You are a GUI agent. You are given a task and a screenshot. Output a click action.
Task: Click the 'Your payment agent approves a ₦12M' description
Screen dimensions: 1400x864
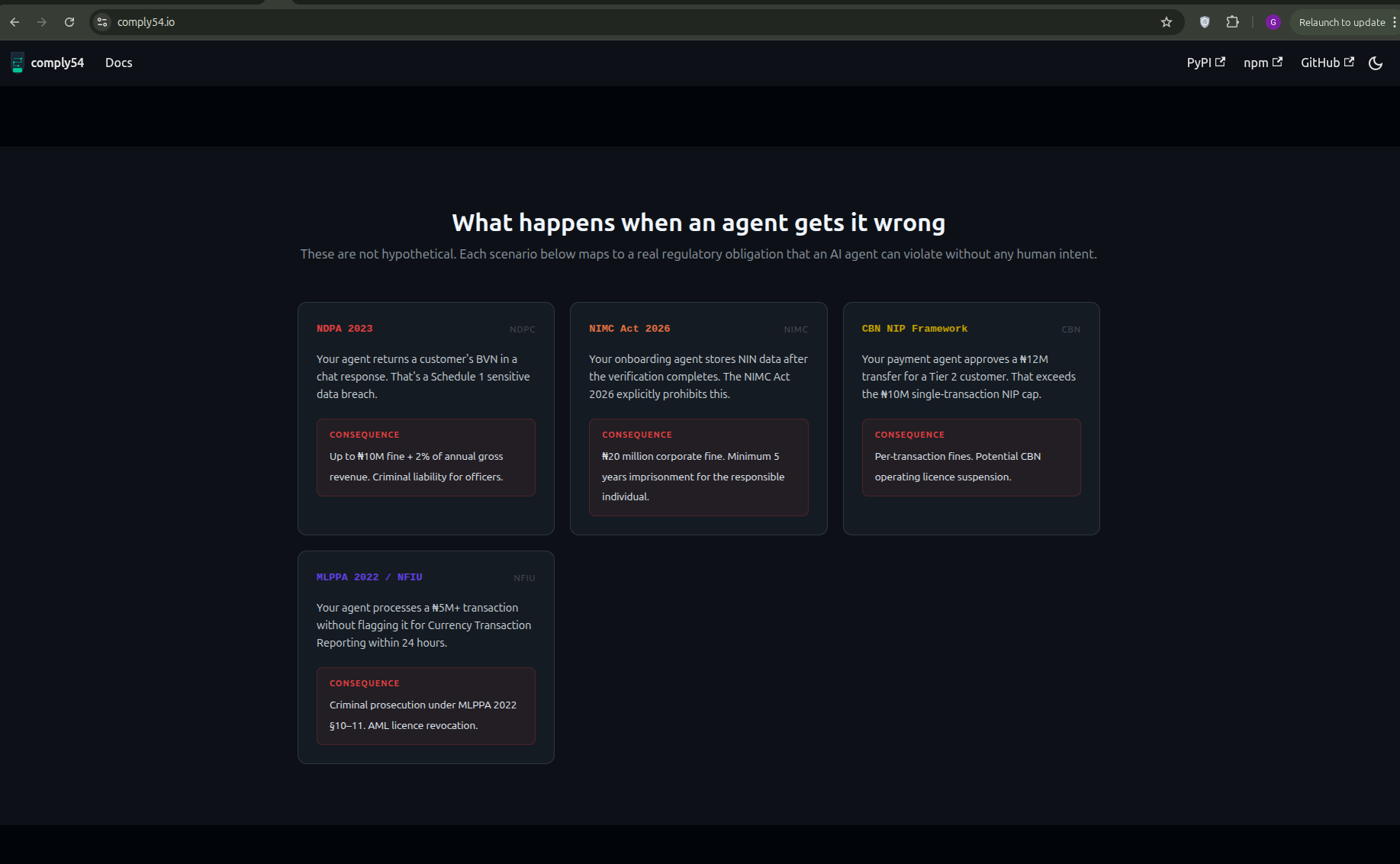pos(969,377)
